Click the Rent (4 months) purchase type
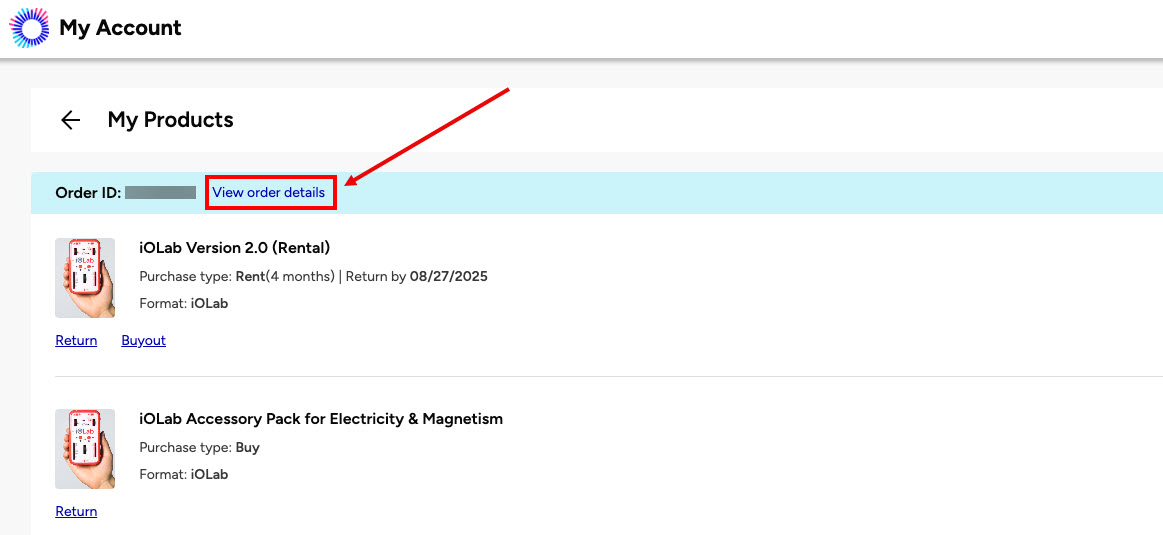Screen dimensions: 1163x535 (285, 276)
